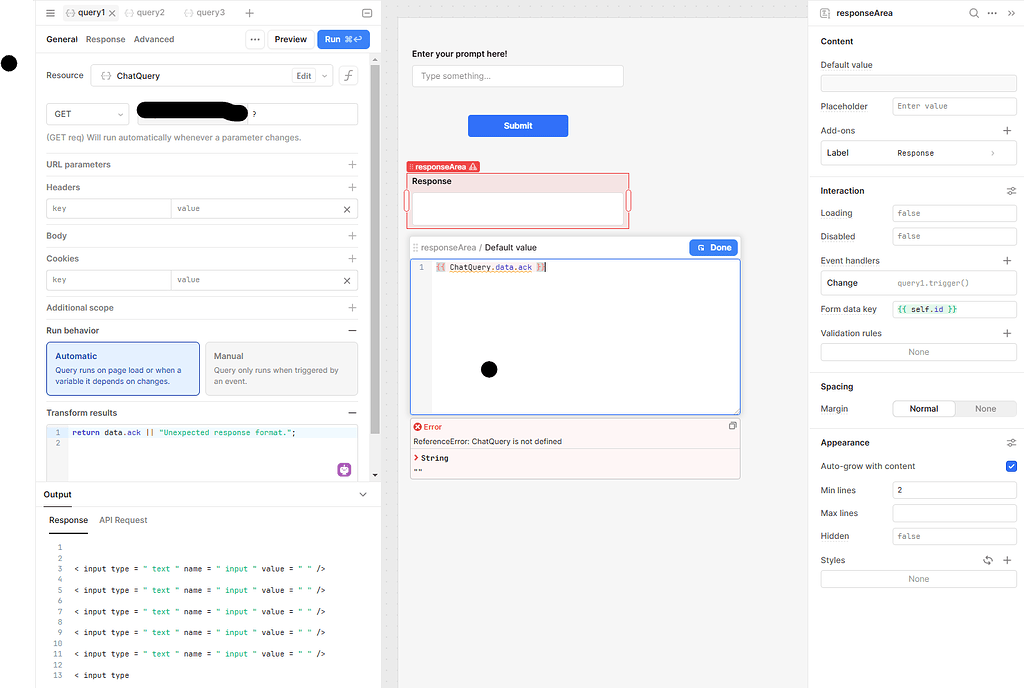Open the API Request output tab
Image resolution: width=1024 pixels, height=688 pixels.
tap(123, 520)
